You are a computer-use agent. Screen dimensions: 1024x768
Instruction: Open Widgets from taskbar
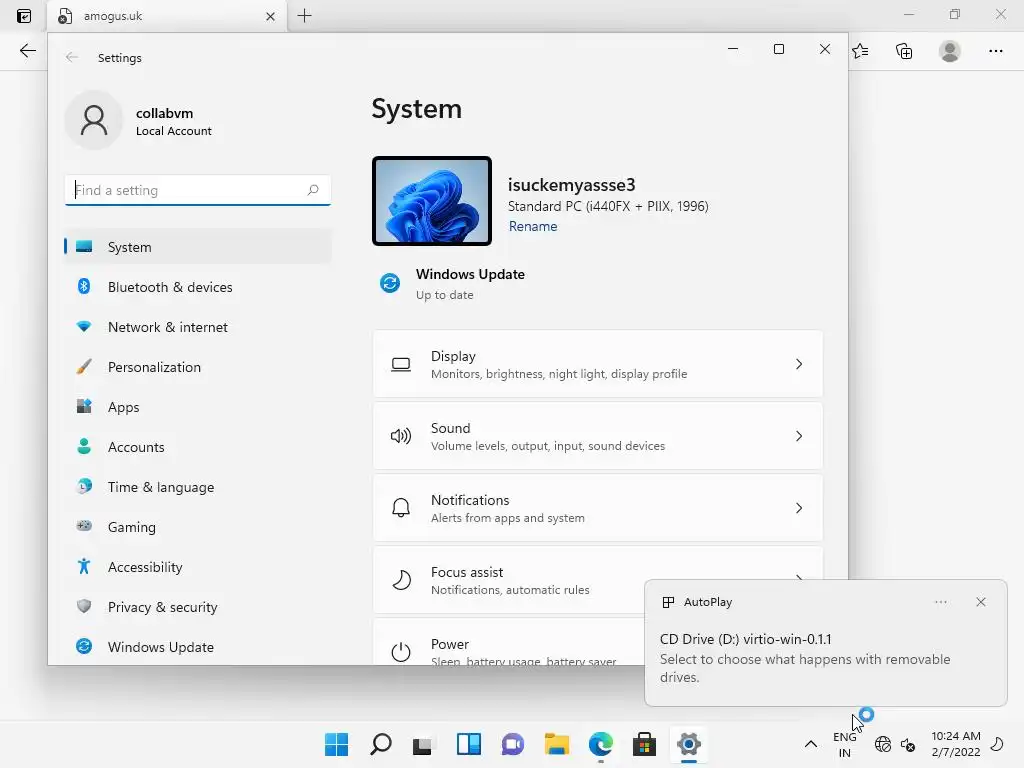468,744
